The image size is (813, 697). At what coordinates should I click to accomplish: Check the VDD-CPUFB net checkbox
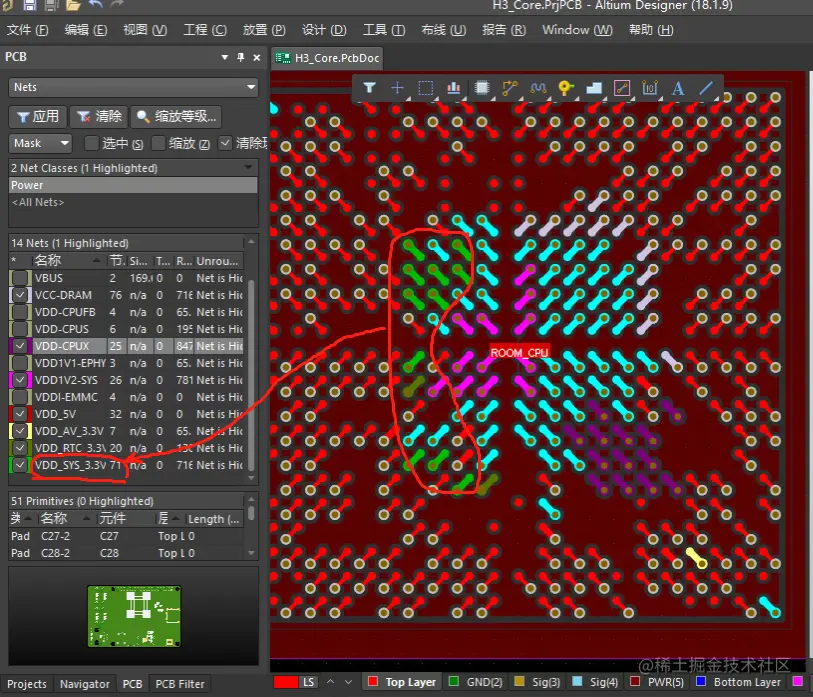[20, 312]
